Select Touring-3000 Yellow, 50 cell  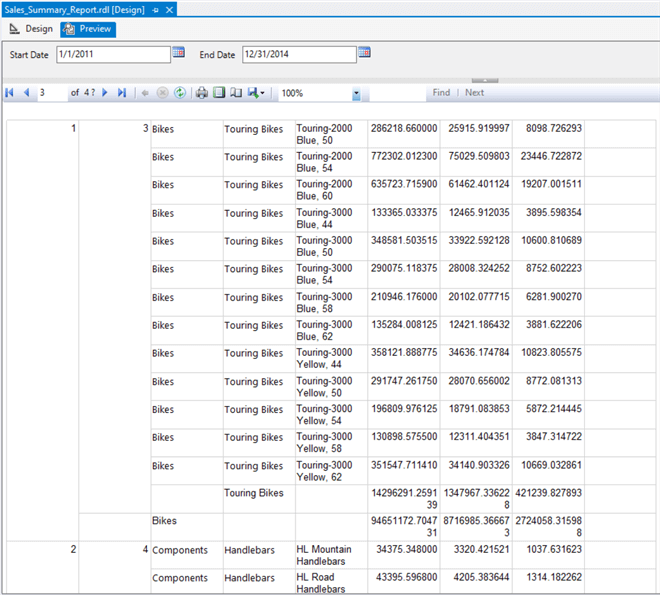(x=331, y=386)
